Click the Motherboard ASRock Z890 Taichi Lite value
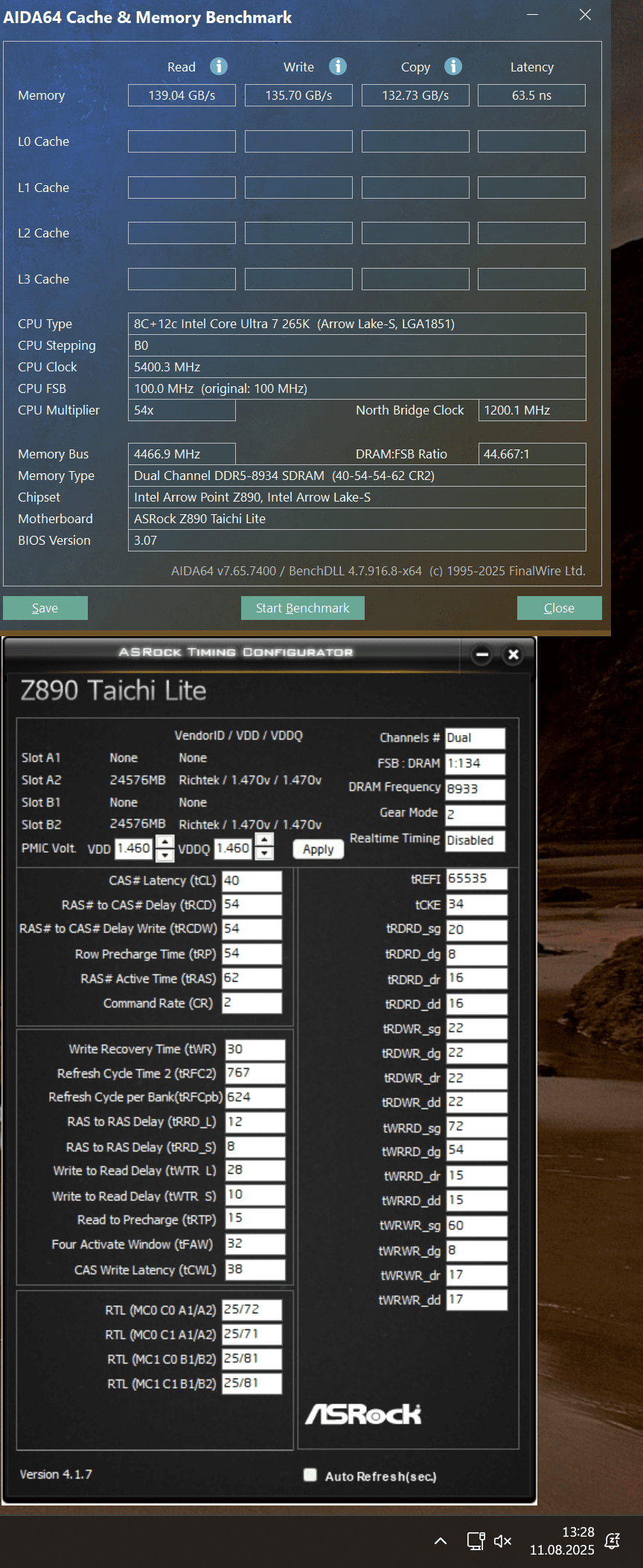The image size is (643, 1568). [356, 519]
